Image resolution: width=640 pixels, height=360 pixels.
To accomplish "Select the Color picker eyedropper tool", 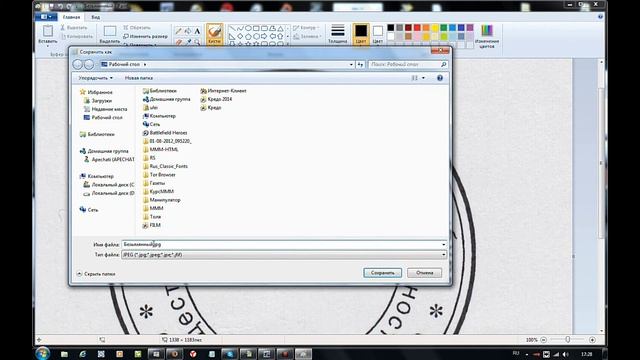I will pos(188,42).
